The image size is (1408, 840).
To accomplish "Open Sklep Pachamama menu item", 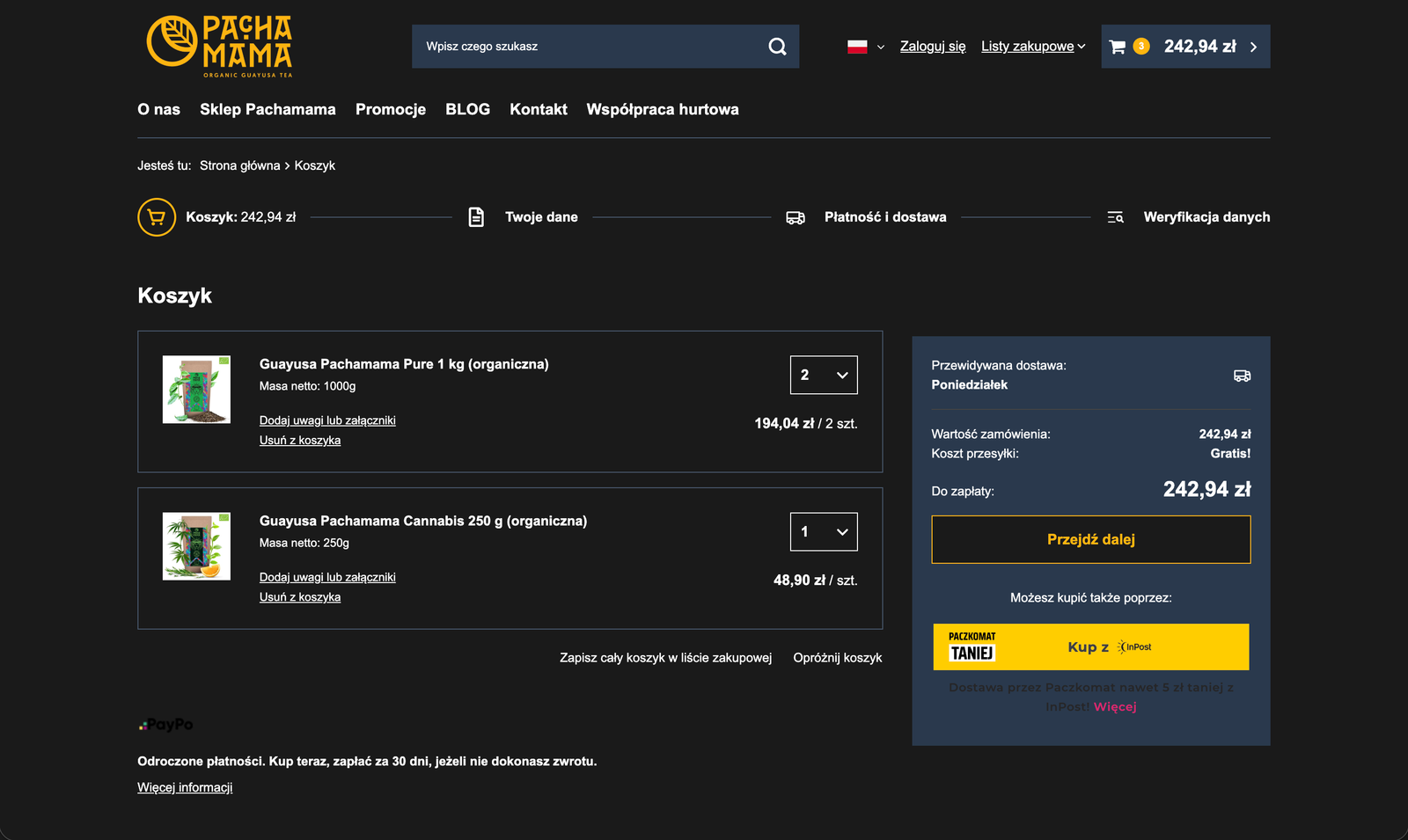I will click(268, 109).
